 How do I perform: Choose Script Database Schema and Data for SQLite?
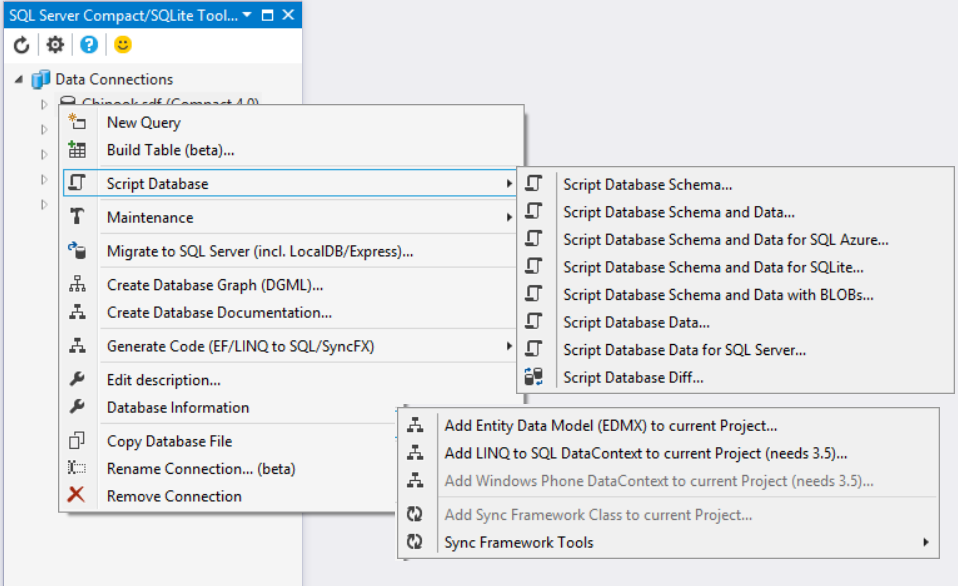tap(713, 267)
